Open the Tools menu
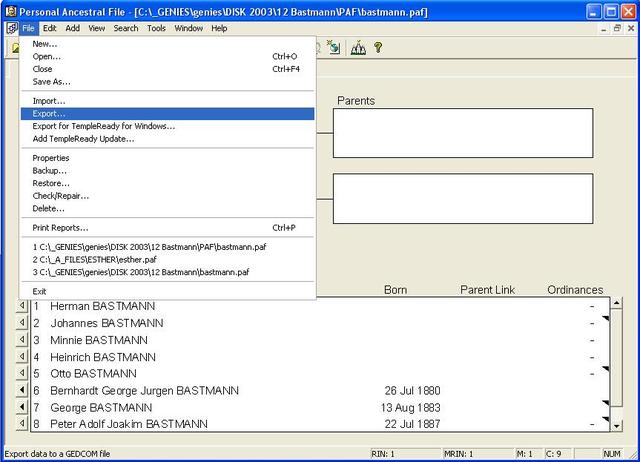The width and height of the screenshot is (640, 462). [156, 28]
